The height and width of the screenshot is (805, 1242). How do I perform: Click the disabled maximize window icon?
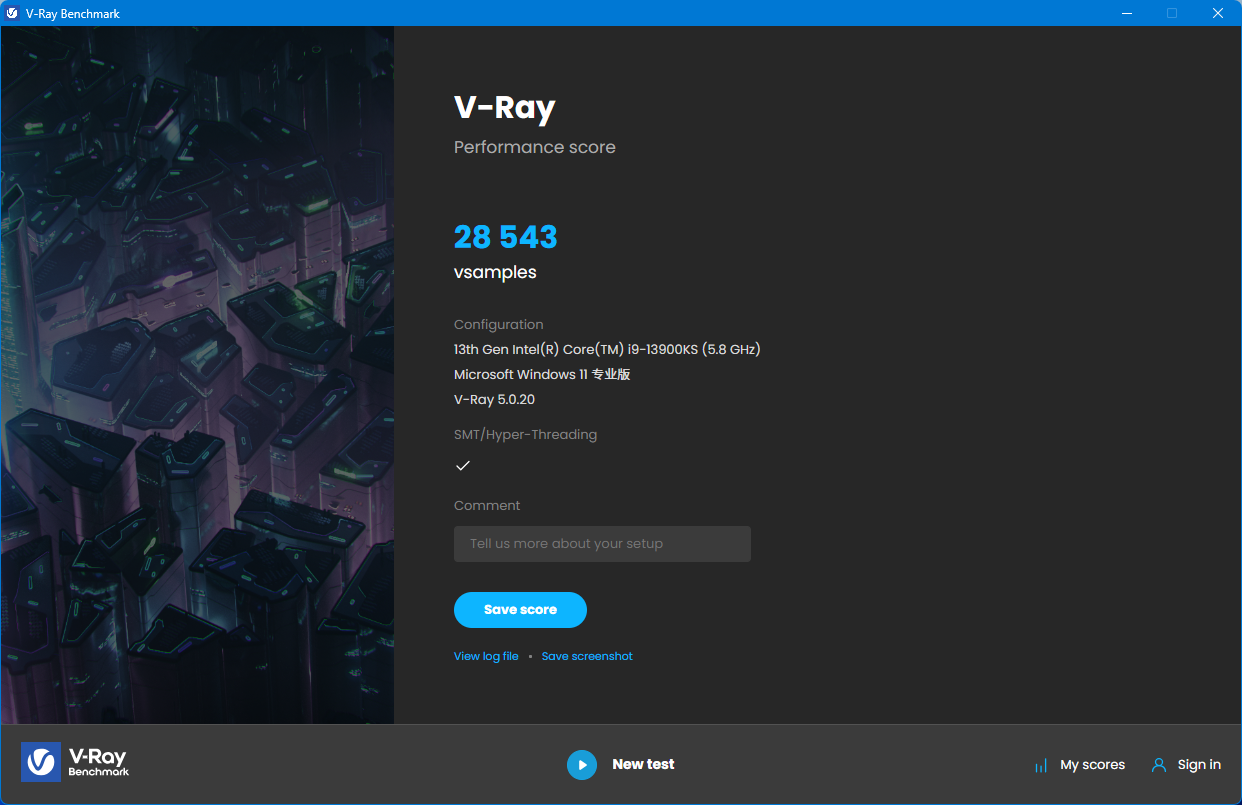click(x=1172, y=13)
